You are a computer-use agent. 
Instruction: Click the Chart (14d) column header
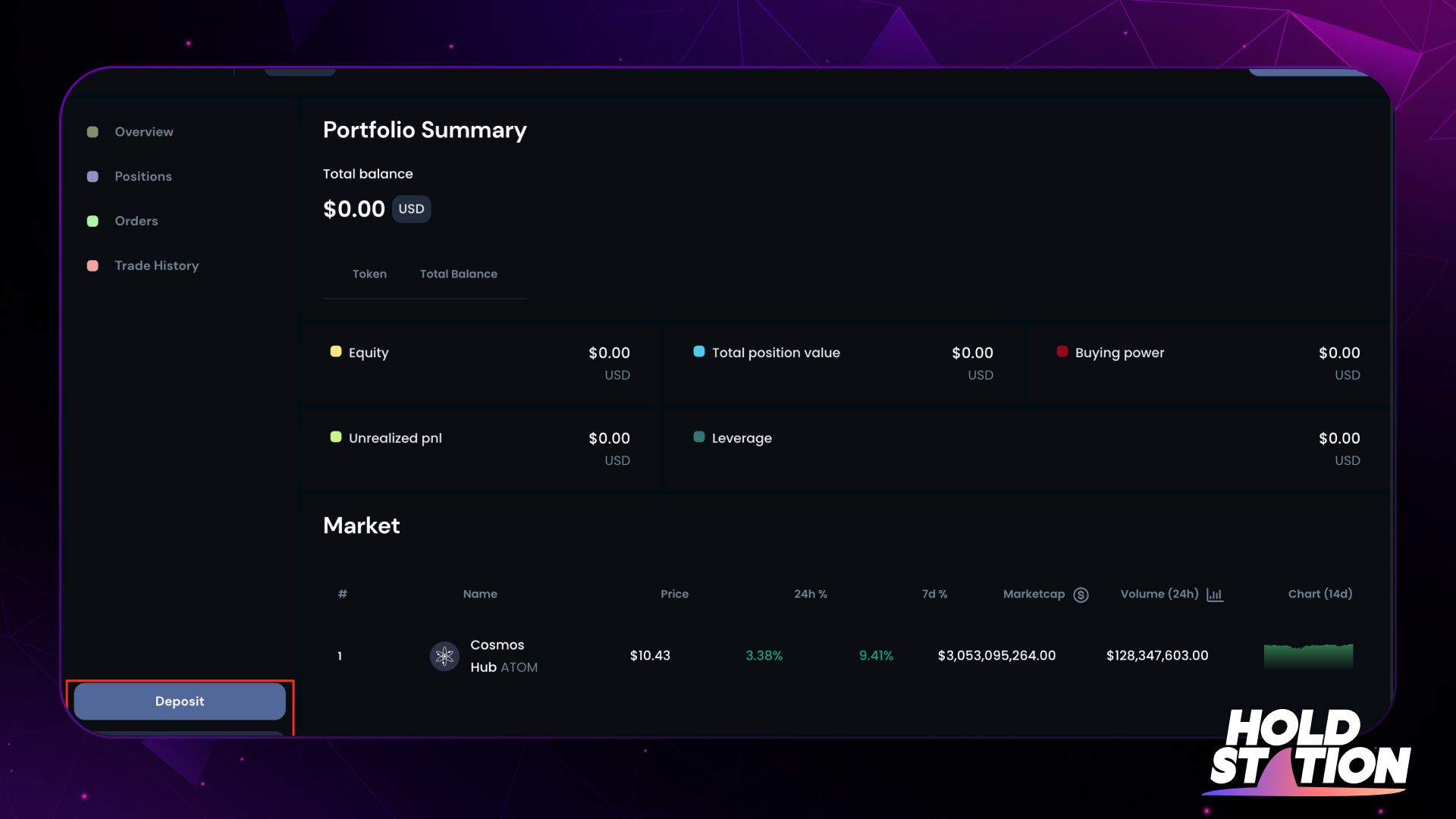click(1320, 595)
